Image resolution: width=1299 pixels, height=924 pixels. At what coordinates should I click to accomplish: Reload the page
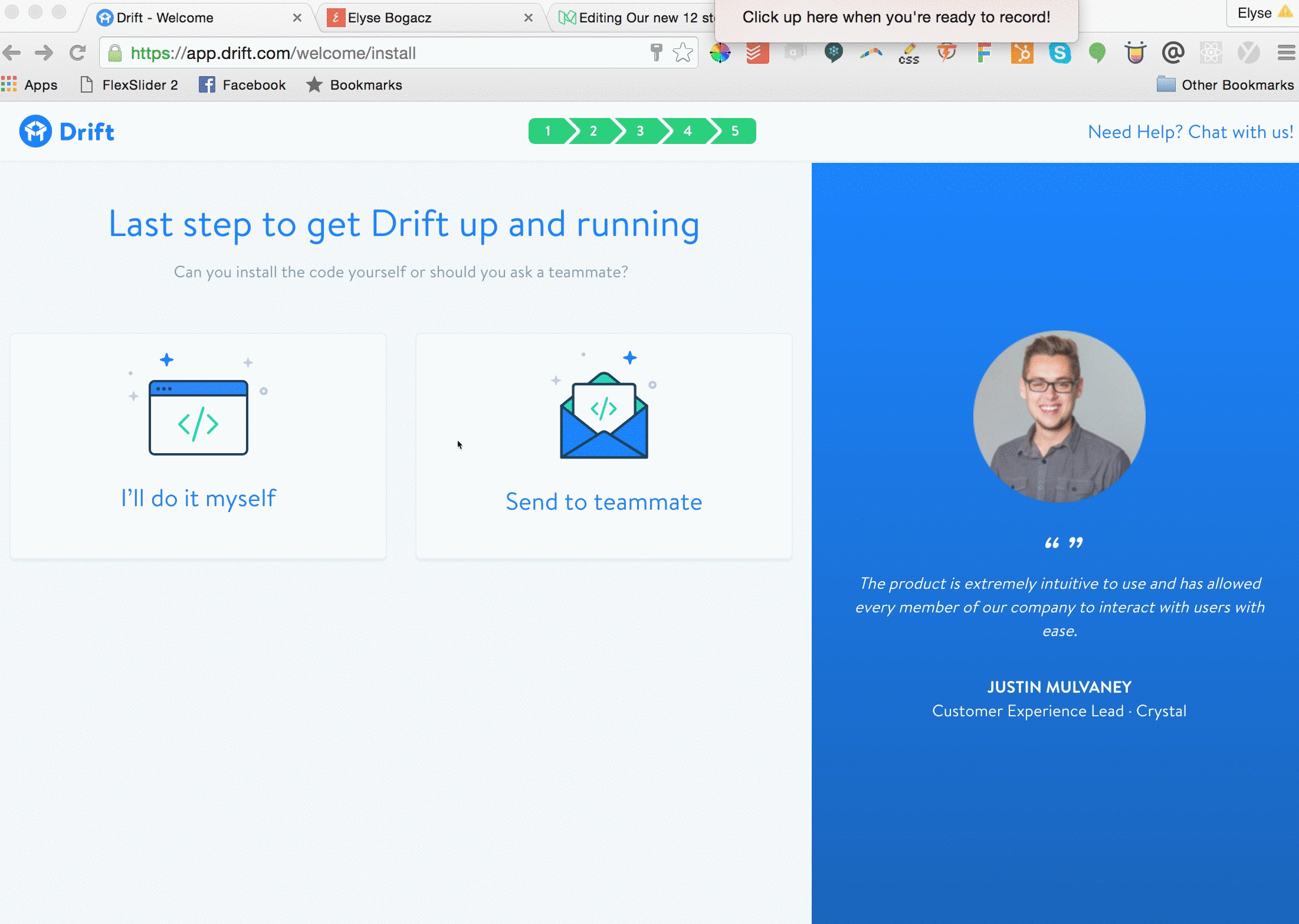[x=77, y=53]
